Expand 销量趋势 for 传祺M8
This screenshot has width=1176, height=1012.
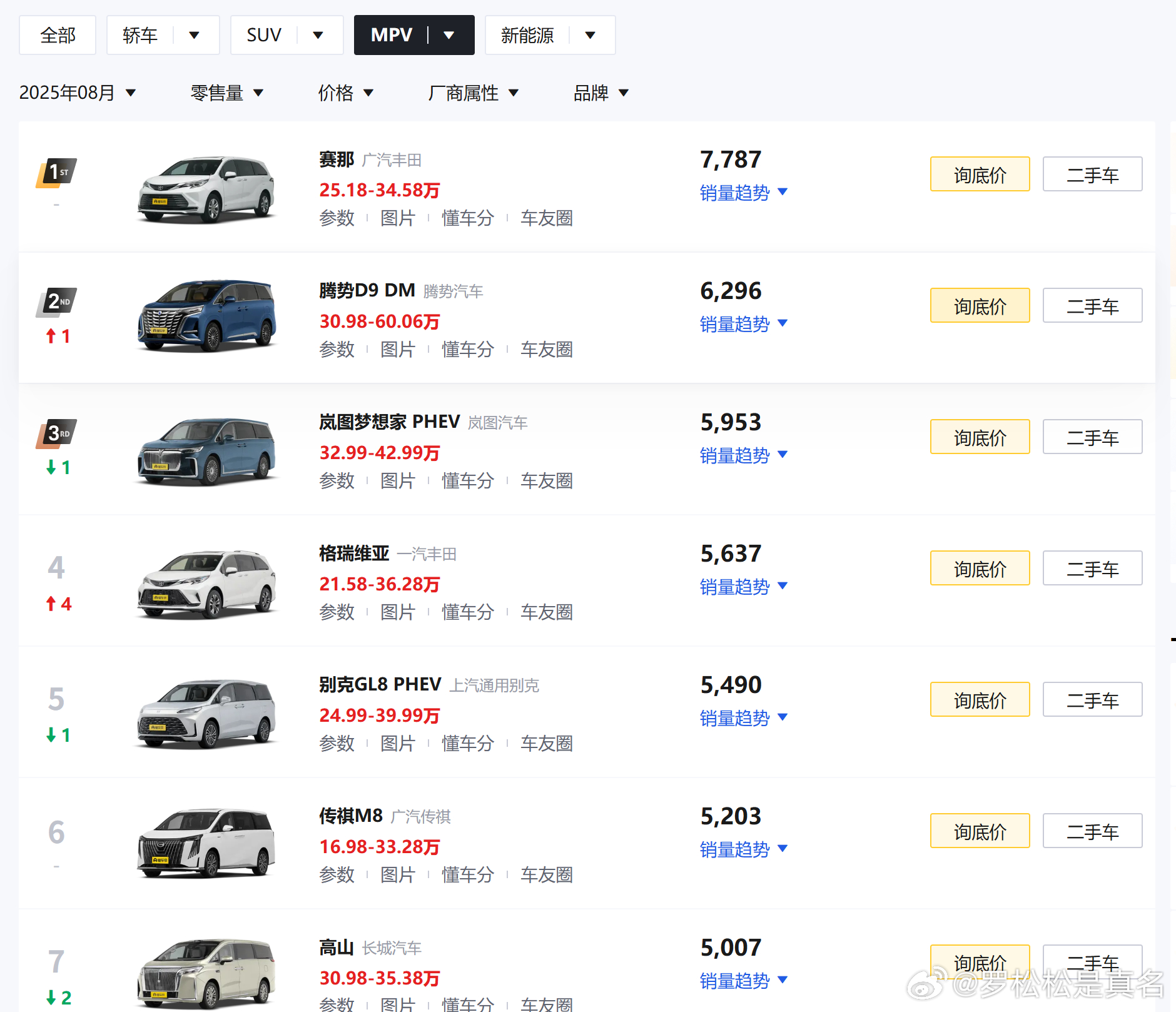pos(743,849)
